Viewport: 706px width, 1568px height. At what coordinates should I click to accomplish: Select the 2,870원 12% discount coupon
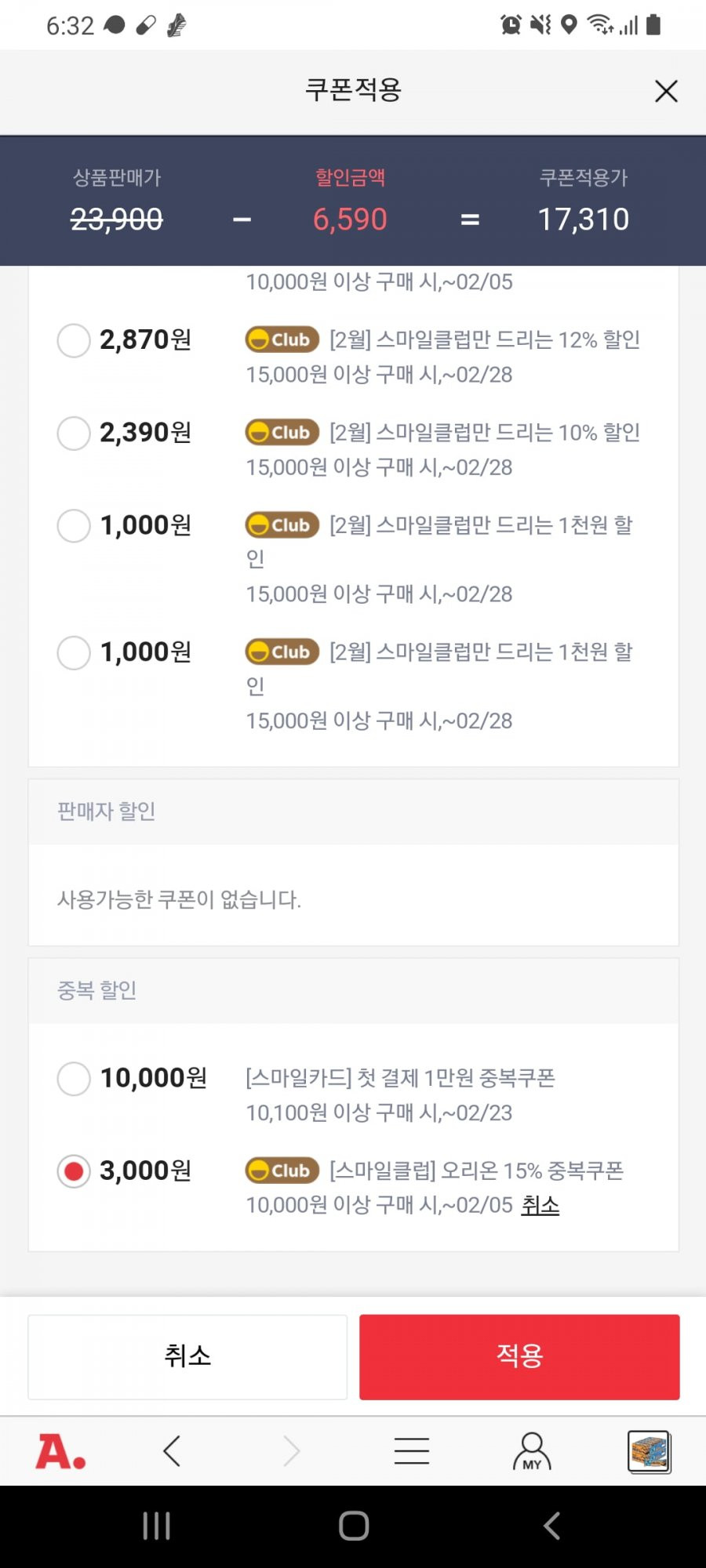tap(74, 340)
